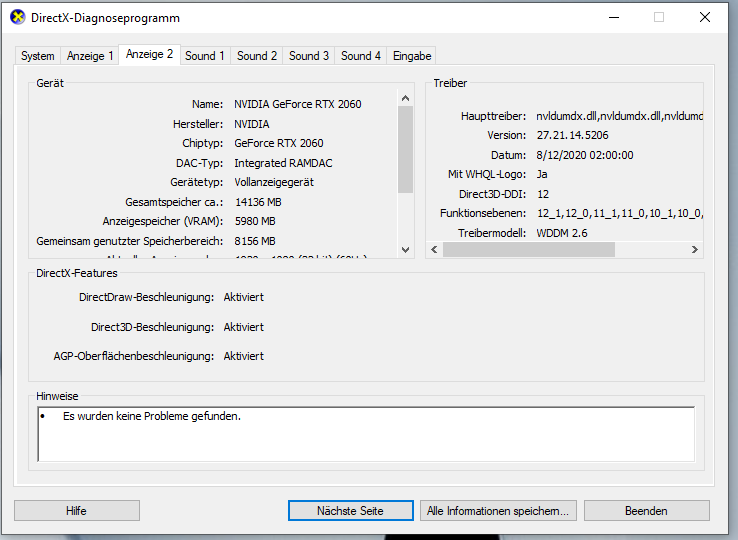Click Gerät panel scroll up arrow
This screenshot has height=540, width=738.
click(405, 98)
